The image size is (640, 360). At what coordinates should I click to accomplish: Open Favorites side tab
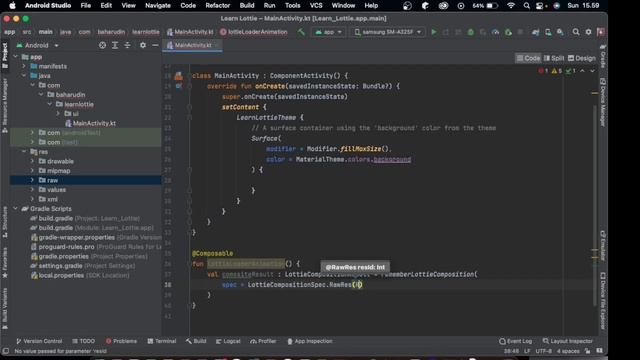5,263
